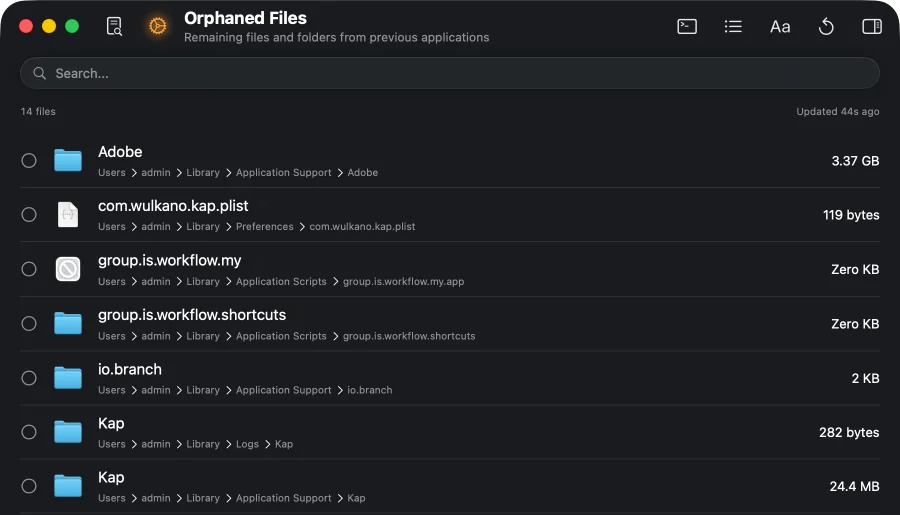Click Application Support in io.branch path
Image resolution: width=900 pixels, height=515 pixels.
[x=284, y=390]
